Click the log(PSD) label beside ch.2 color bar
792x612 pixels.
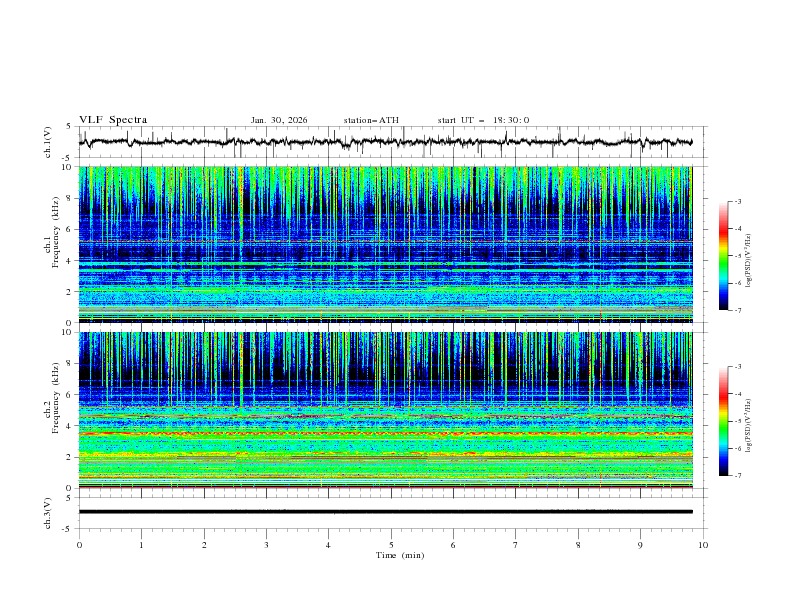pos(749,425)
